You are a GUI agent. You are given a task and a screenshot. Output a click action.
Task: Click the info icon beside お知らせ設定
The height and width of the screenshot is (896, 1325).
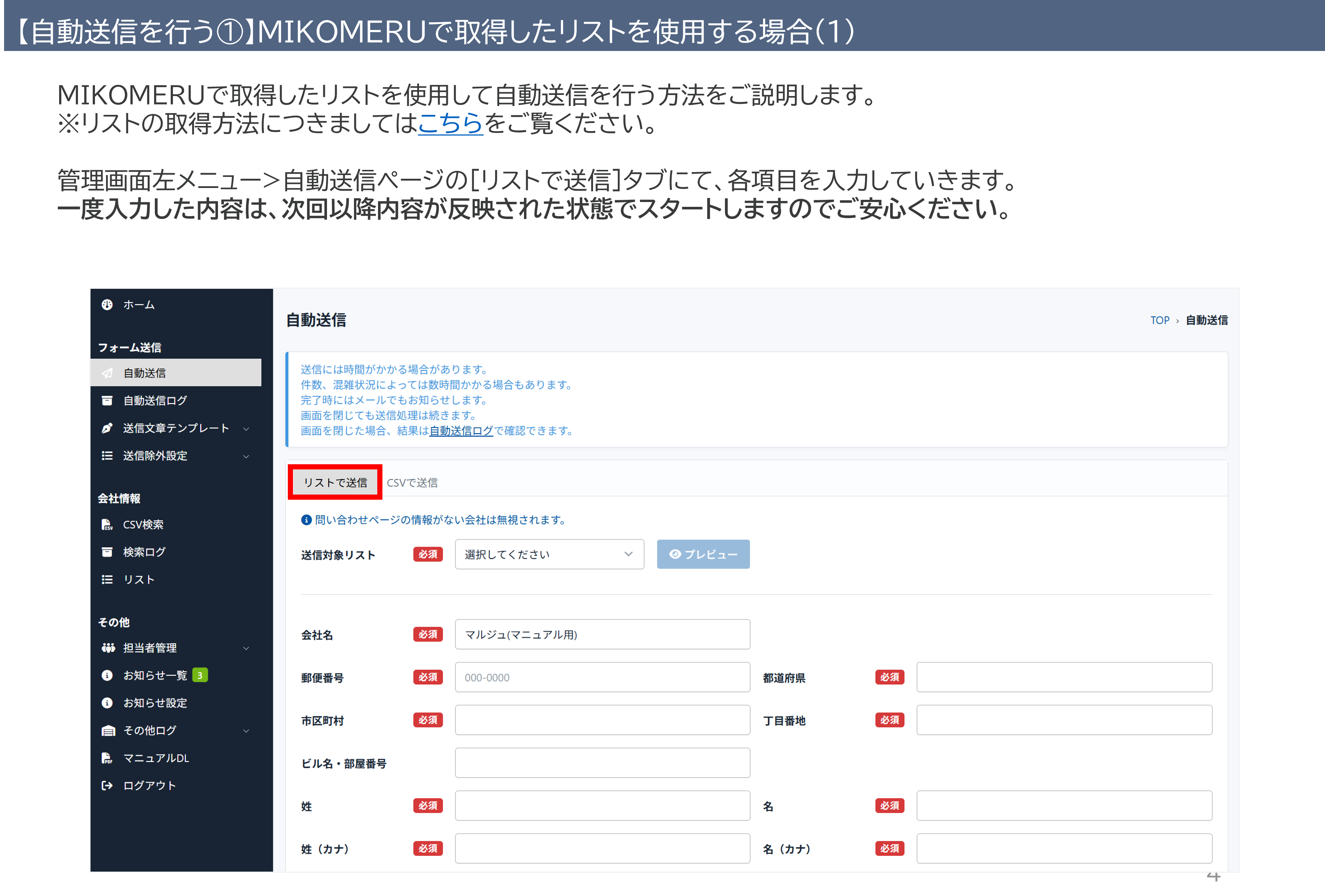[x=107, y=703]
